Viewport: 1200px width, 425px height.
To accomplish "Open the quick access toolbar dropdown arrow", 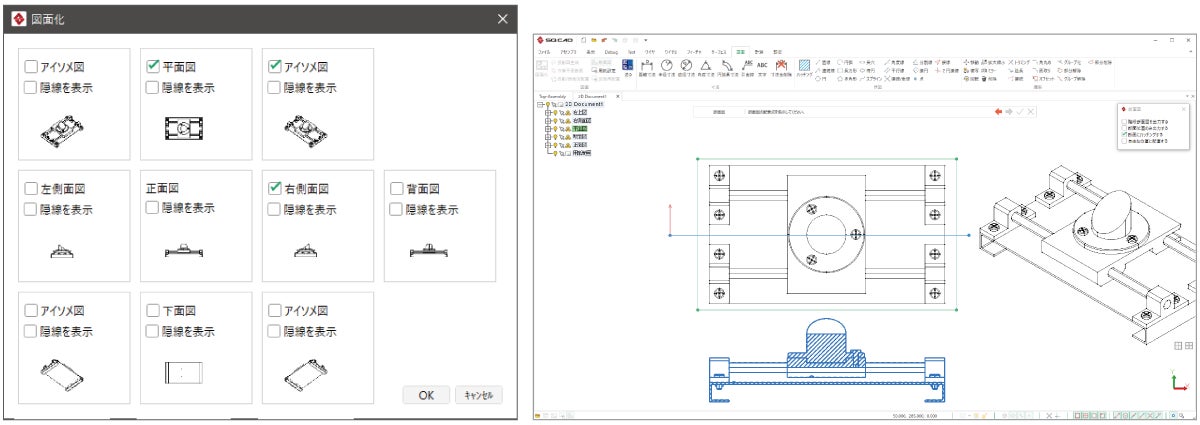I will coord(646,39).
